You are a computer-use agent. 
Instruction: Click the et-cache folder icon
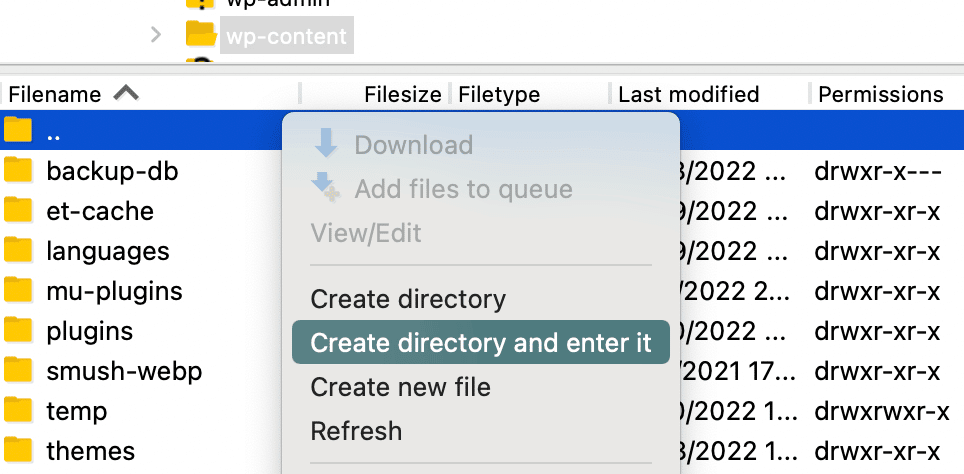(x=18, y=211)
